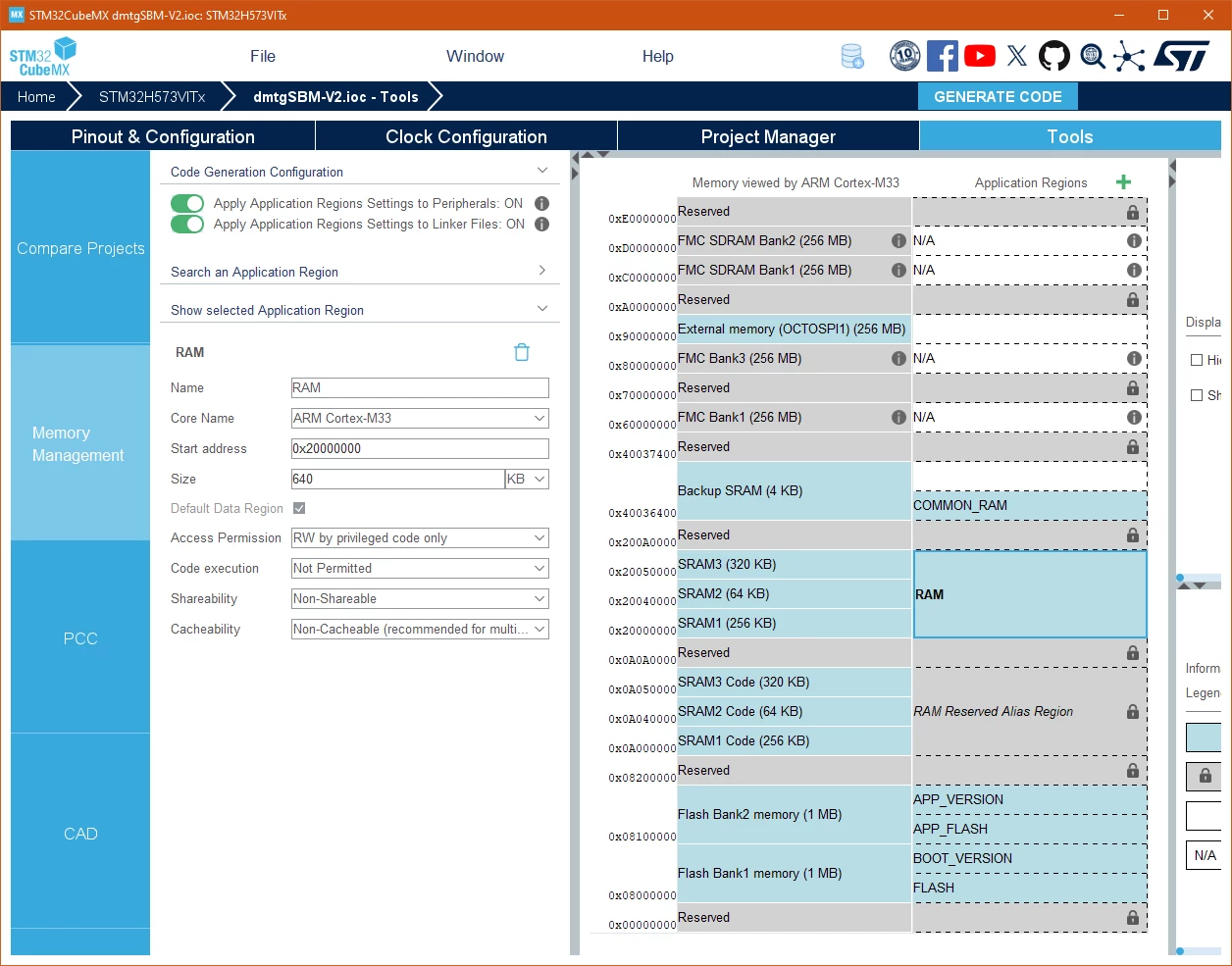This screenshot has height=966, width=1232.
Task: Open the ST community network icon
Action: pyautogui.click(x=1129, y=56)
